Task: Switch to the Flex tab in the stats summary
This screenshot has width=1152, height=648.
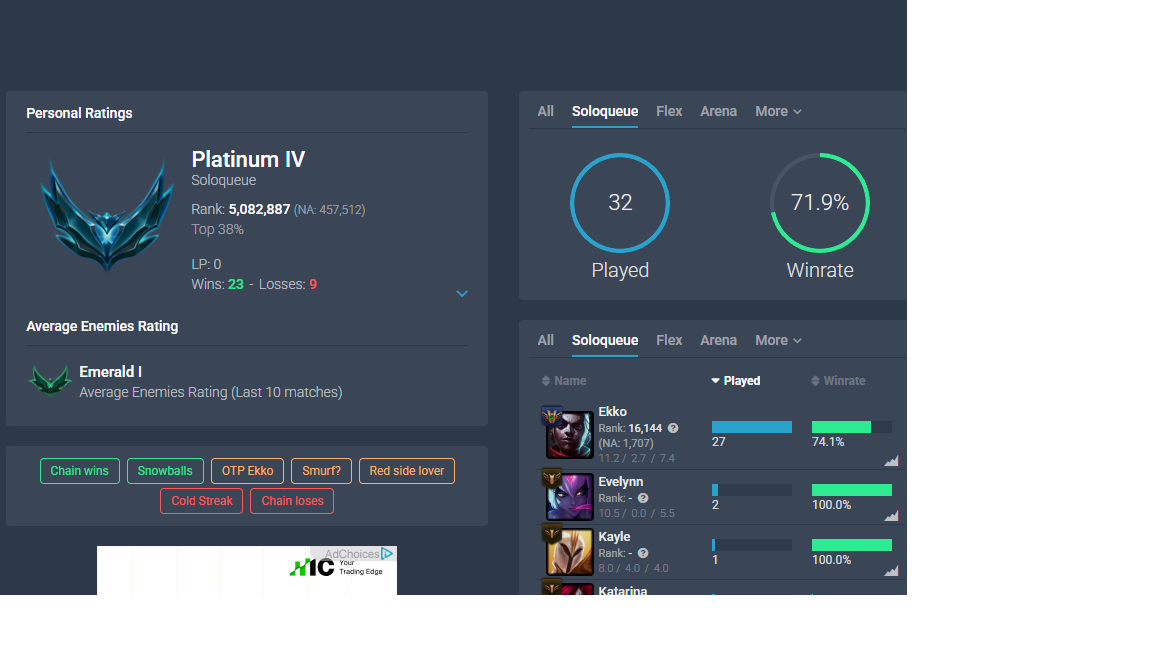Action: 669,112
